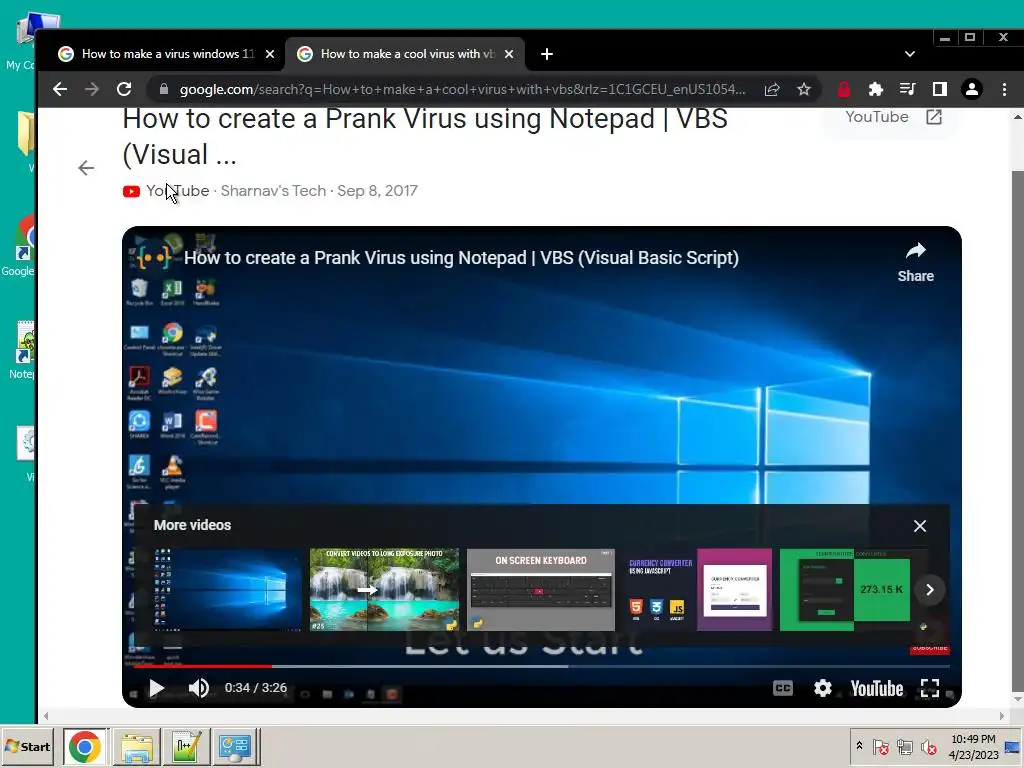Close the 'cool virus with vbs' tab
The width and height of the screenshot is (1024, 768).
pos(509,54)
